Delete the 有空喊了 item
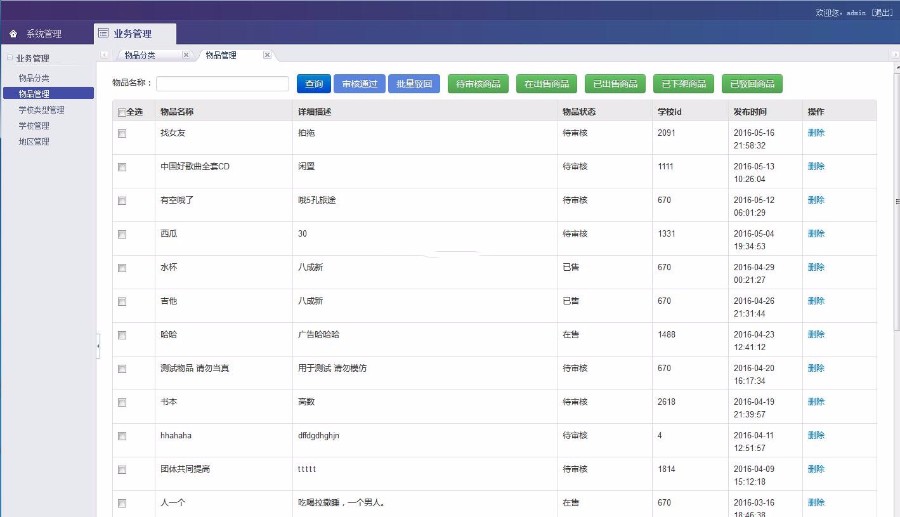 point(816,200)
